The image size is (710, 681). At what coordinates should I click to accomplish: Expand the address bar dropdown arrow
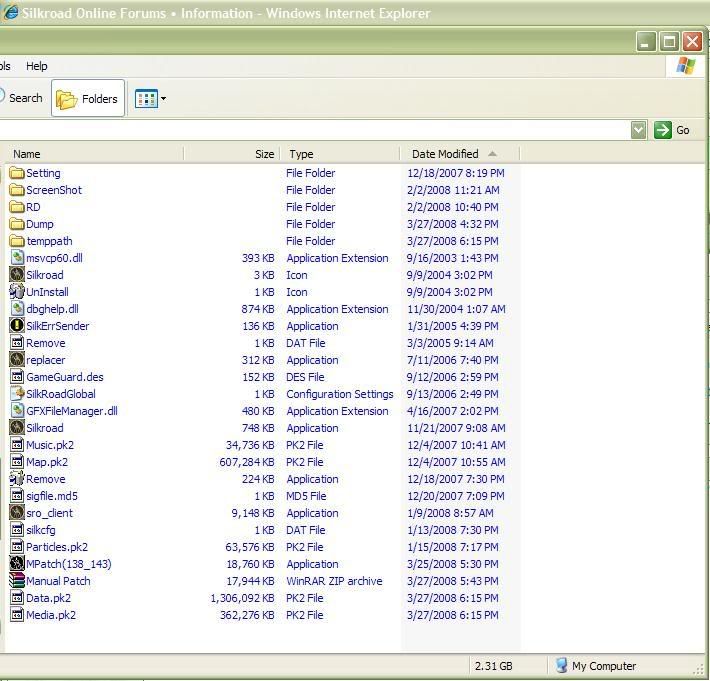click(x=638, y=130)
